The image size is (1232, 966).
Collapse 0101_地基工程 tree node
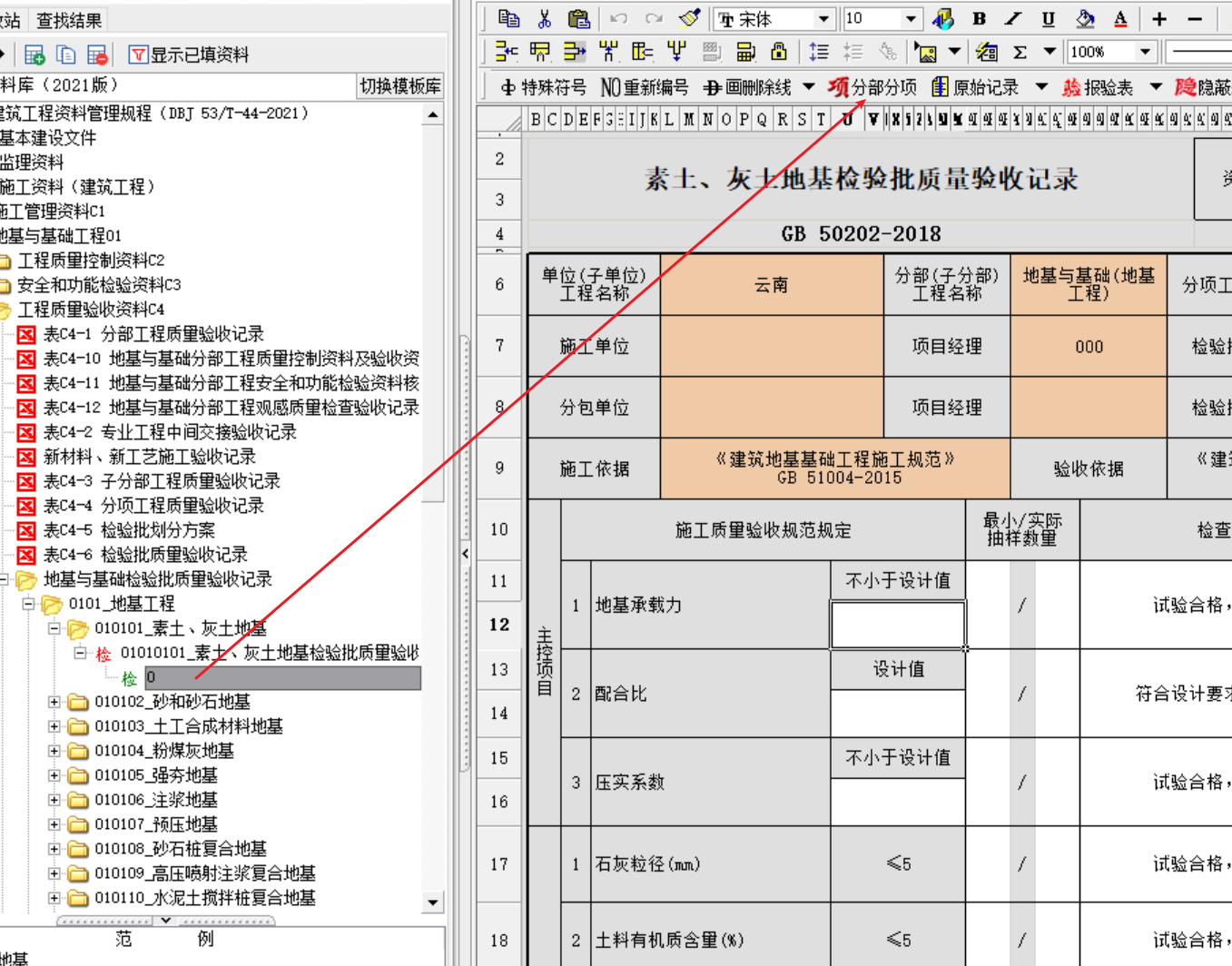28,603
